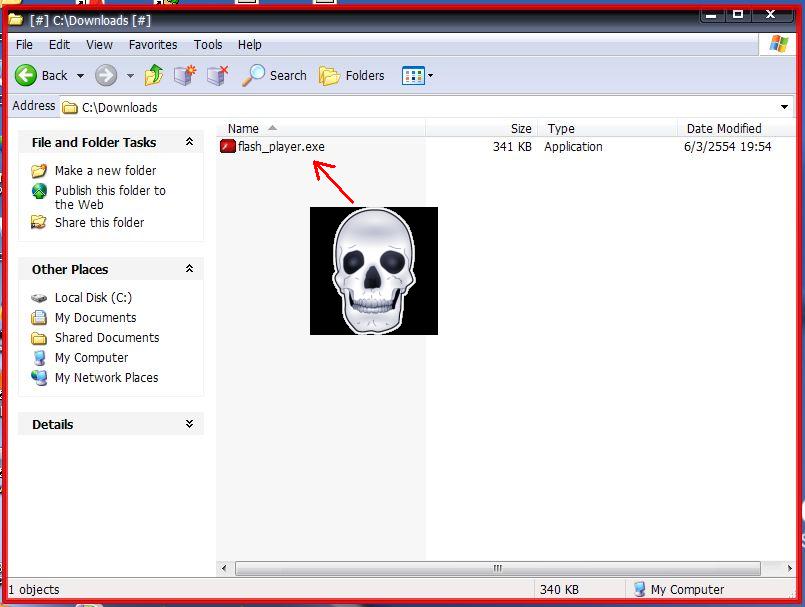Click the Move To folder toolbar icon
Viewport: 805px width, 607px height.
(185, 75)
